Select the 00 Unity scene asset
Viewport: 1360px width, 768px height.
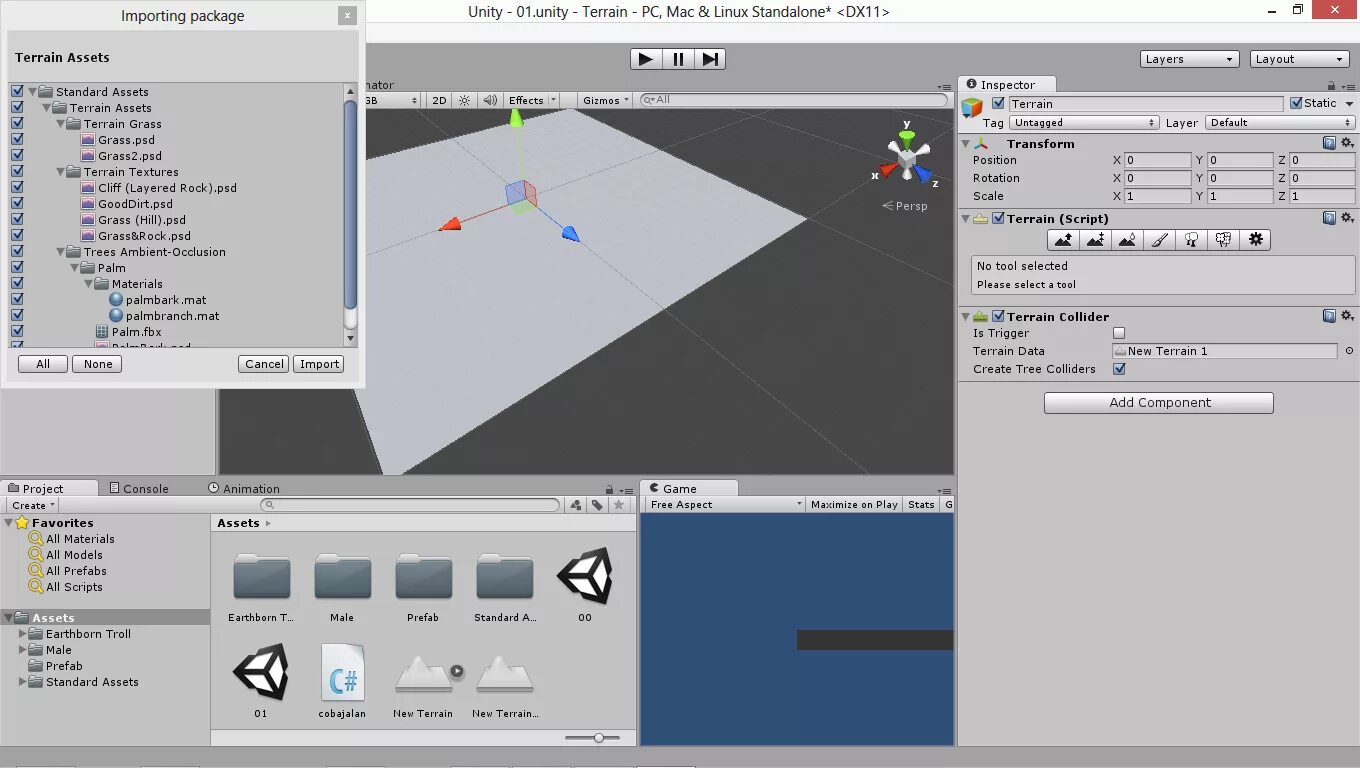585,585
